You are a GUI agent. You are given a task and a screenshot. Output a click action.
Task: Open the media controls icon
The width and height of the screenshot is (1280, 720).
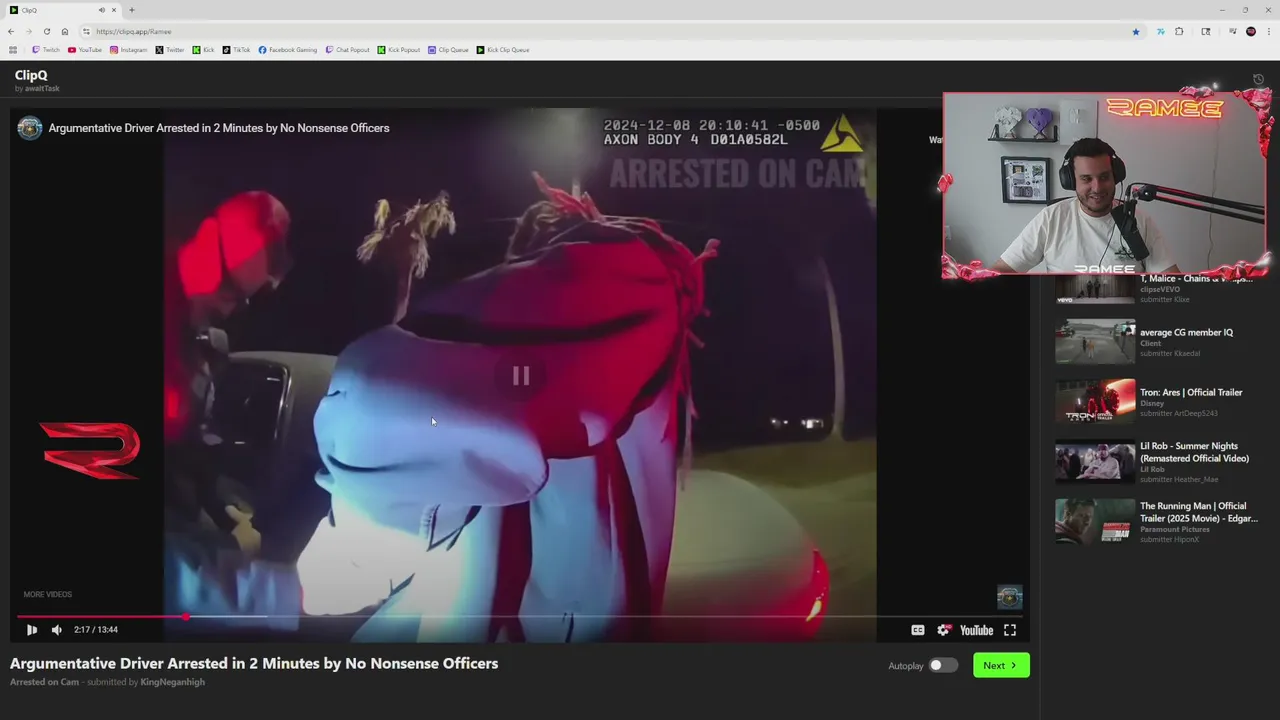click(1232, 31)
